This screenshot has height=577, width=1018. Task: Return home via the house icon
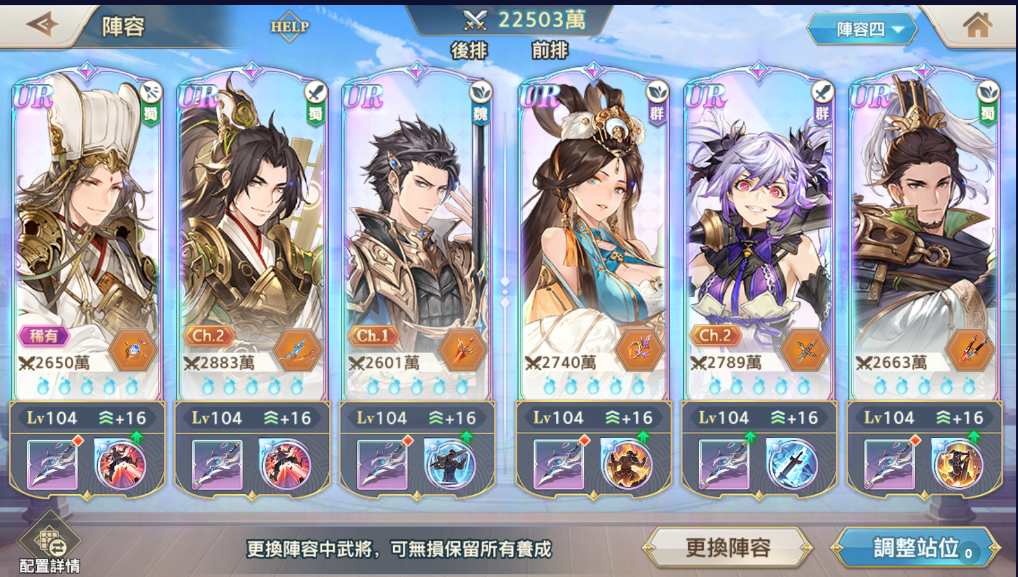[977, 25]
